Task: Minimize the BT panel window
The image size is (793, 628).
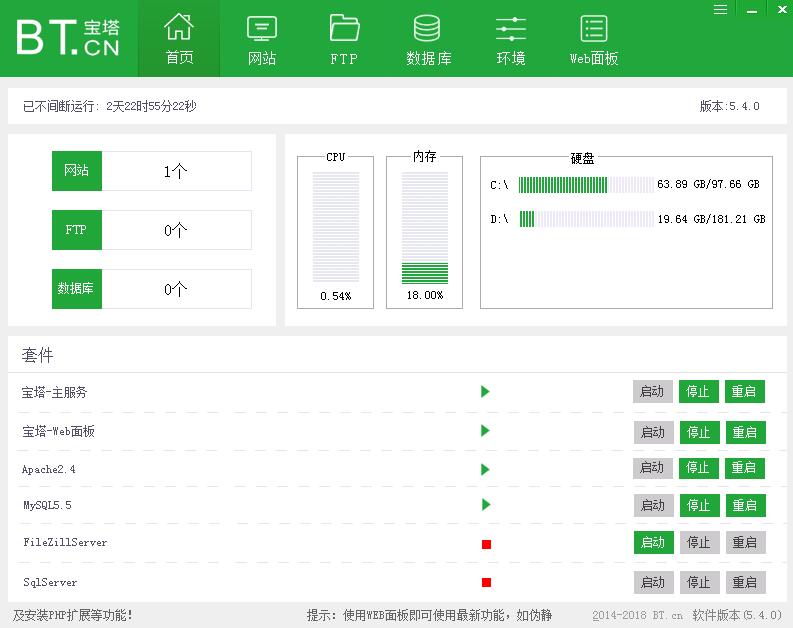Action: coord(752,10)
